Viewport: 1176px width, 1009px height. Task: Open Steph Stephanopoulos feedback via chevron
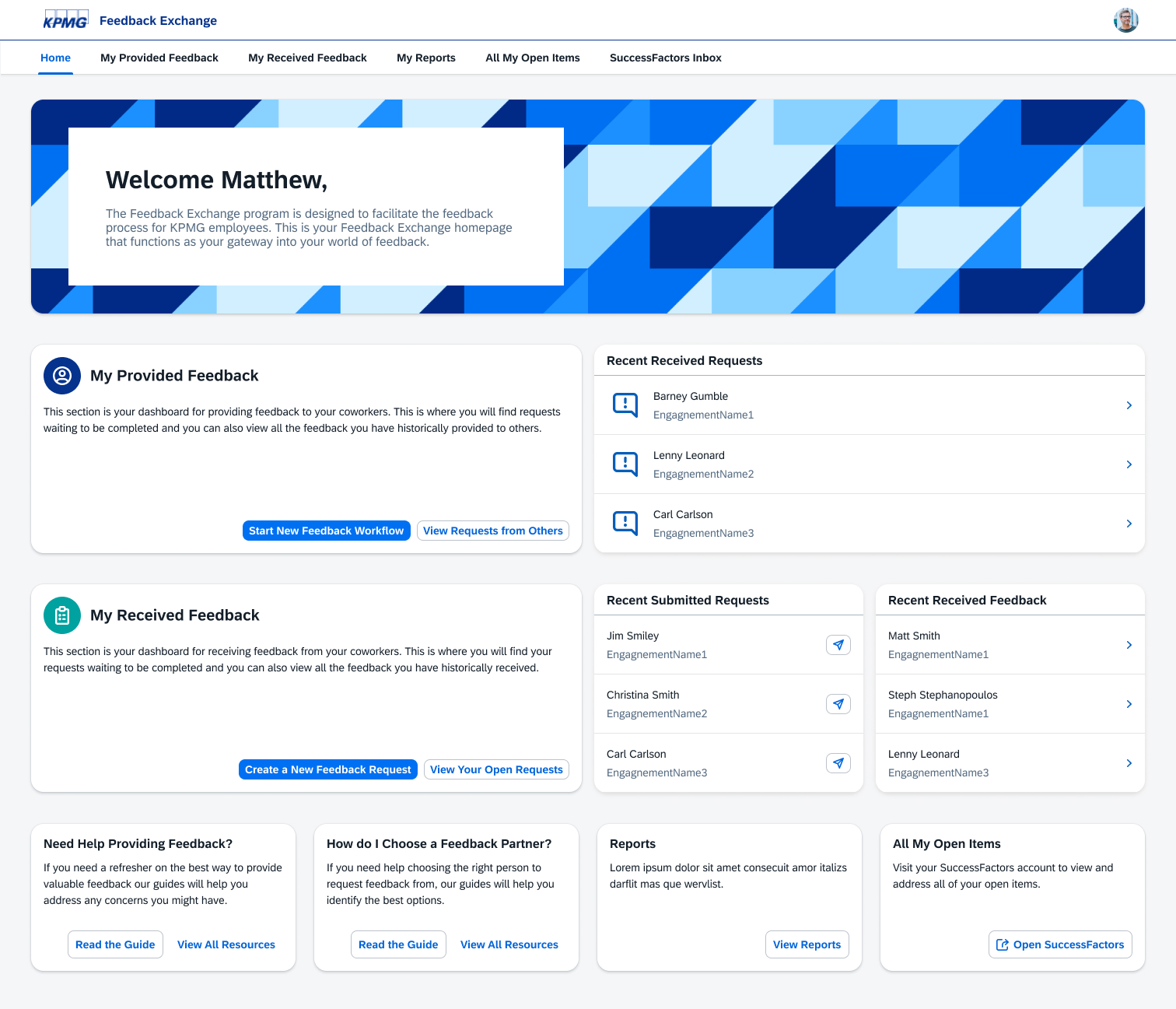(1129, 704)
